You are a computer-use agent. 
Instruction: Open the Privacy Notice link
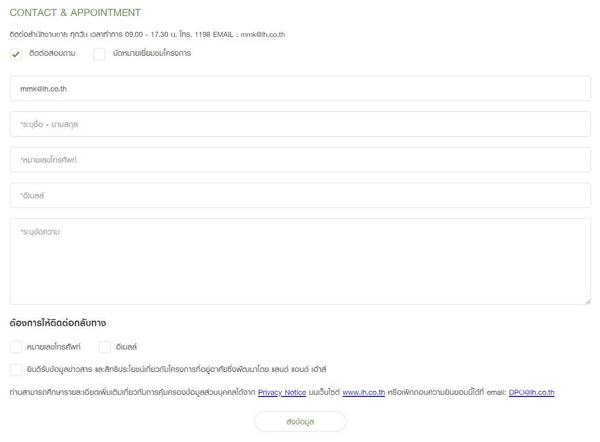click(281, 393)
